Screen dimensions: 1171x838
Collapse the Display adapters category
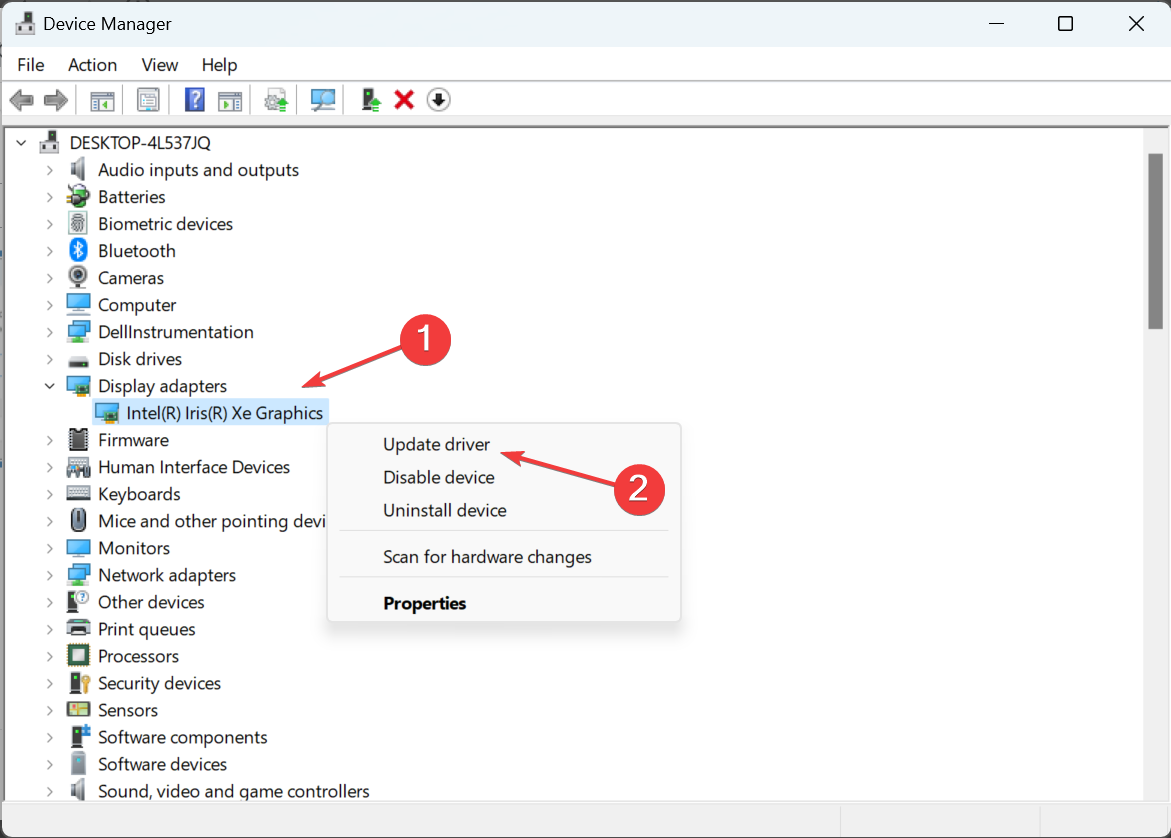coord(49,386)
